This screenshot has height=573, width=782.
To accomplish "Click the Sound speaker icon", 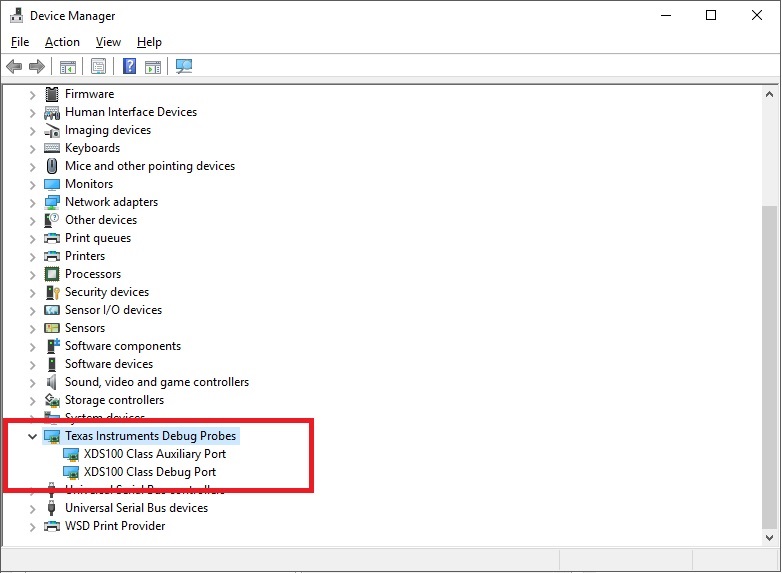I will point(51,382).
